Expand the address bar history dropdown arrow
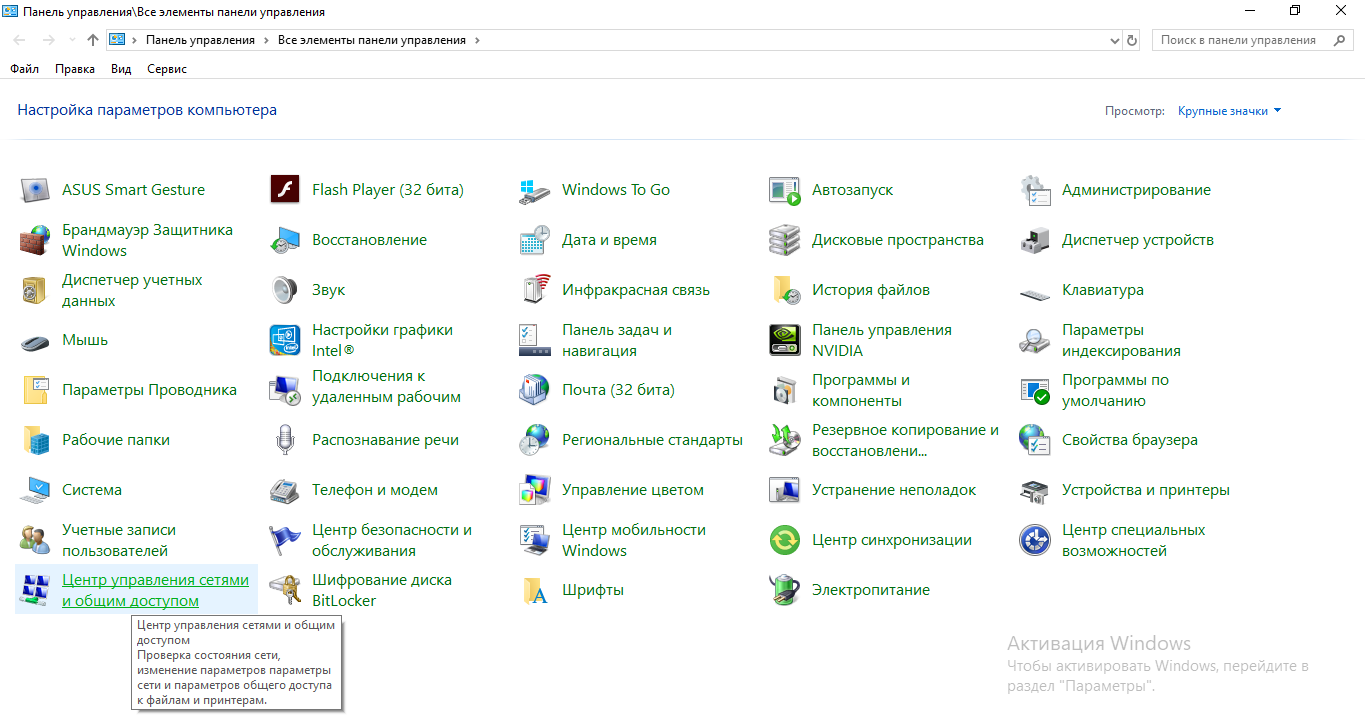This screenshot has height=726, width=1365. tap(1115, 41)
